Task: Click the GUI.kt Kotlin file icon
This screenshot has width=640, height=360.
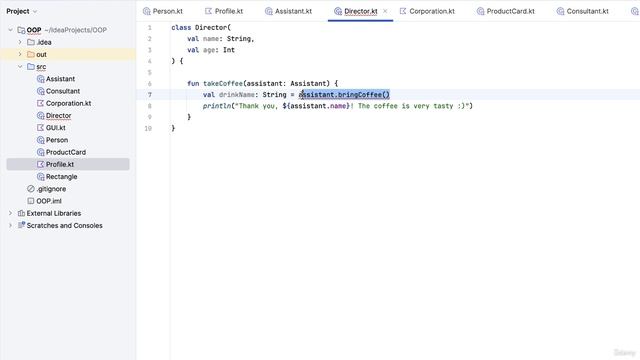Action: [40, 128]
